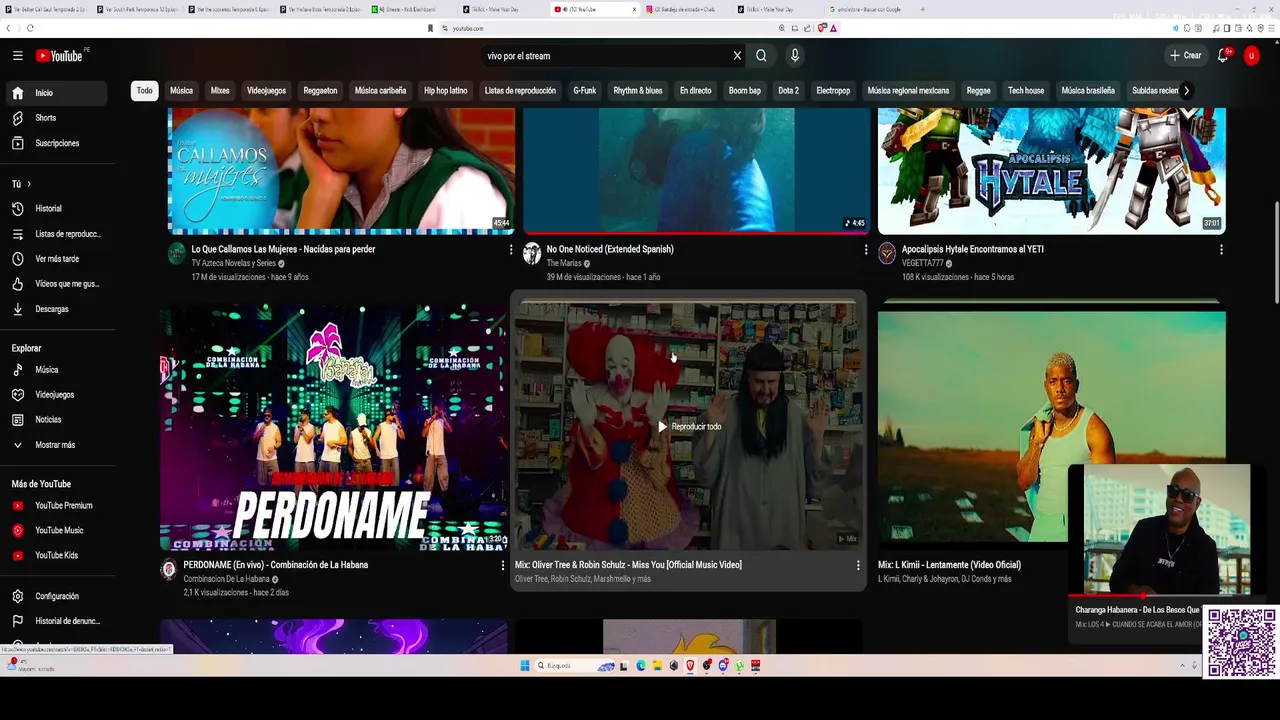
Task: Open options for Apocalipsis Hytale video
Action: pyautogui.click(x=1221, y=250)
